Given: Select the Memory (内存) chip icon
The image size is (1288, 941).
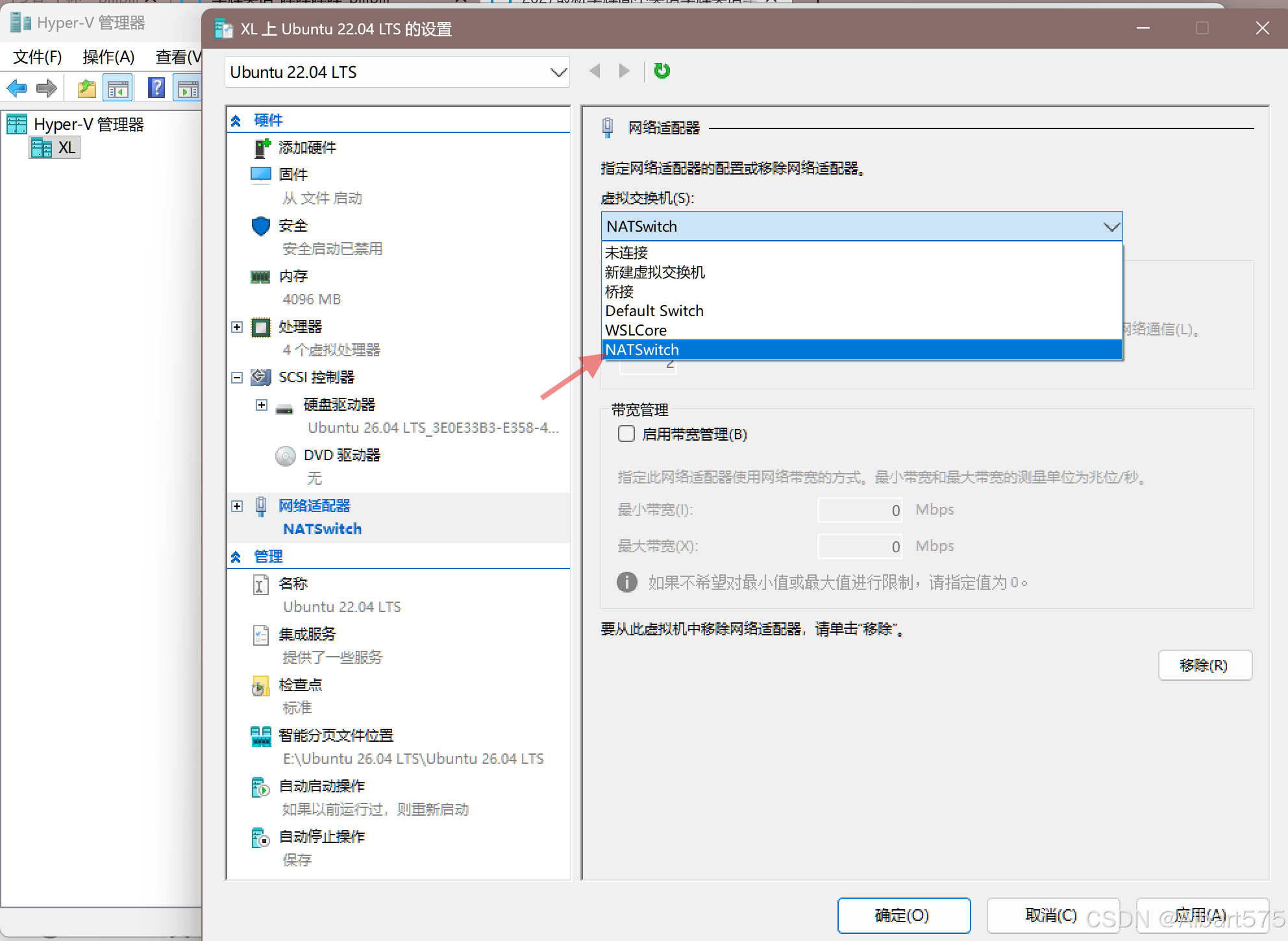Looking at the screenshot, I should (x=261, y=277).
